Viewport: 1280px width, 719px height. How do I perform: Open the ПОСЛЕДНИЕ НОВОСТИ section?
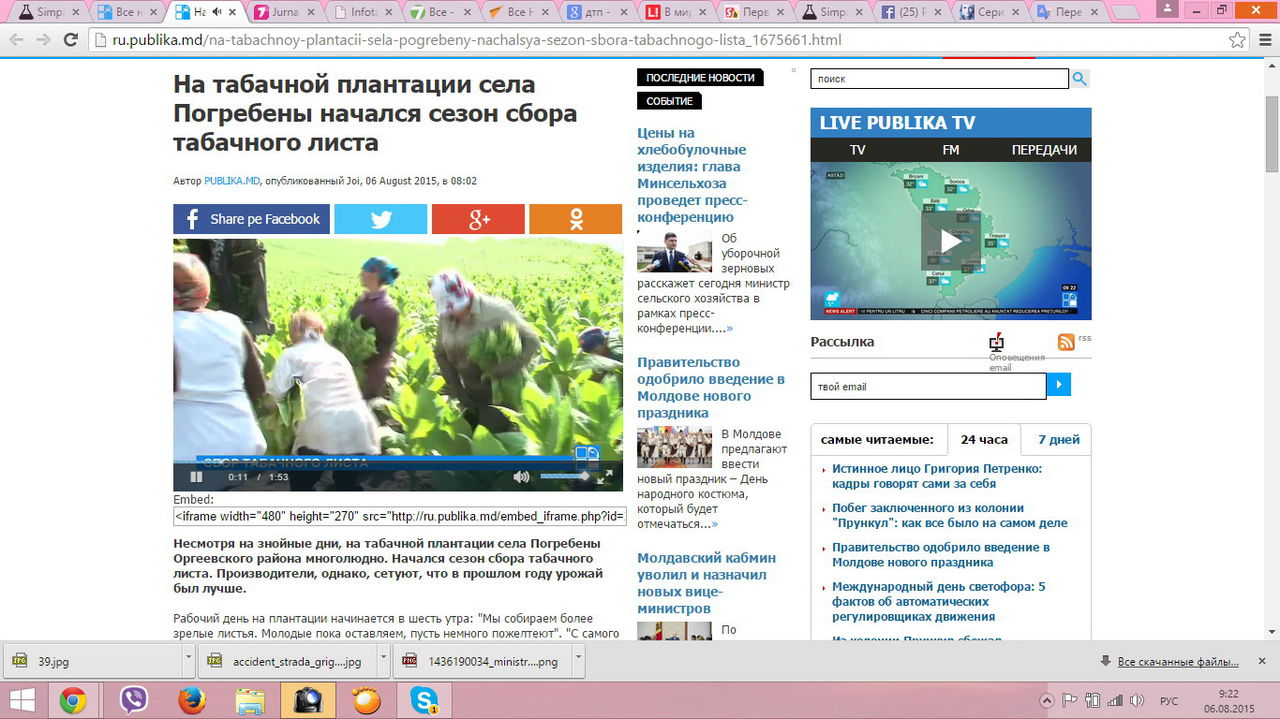tap(700, 78)
